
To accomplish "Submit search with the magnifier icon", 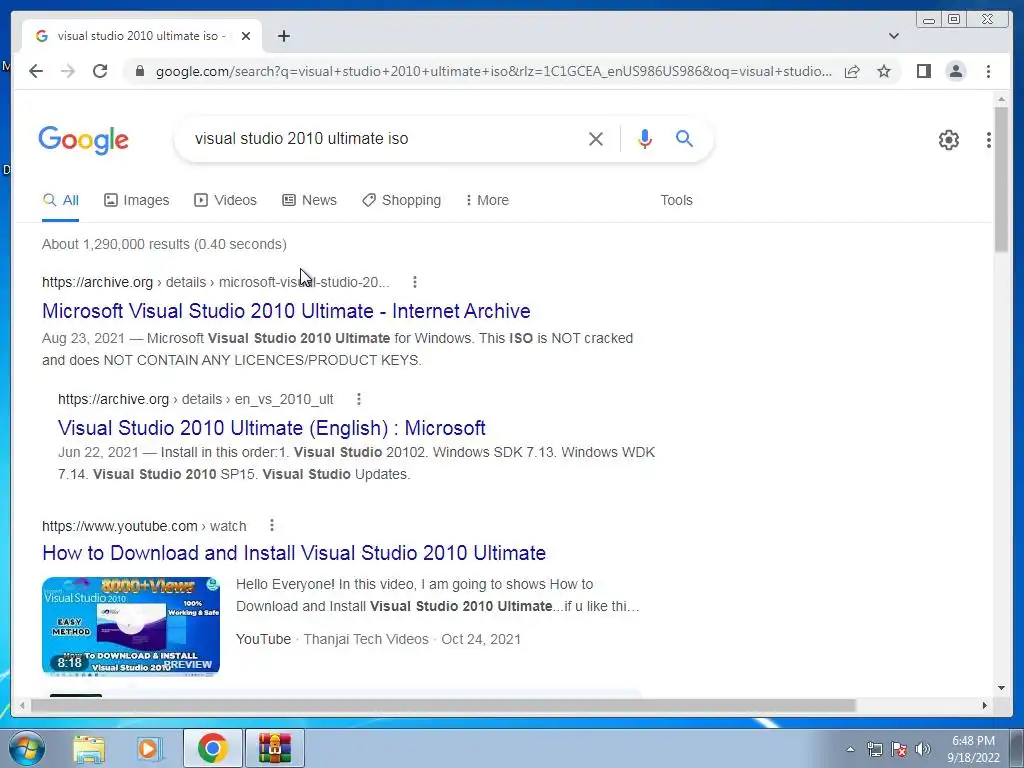I will pos(684,138).
